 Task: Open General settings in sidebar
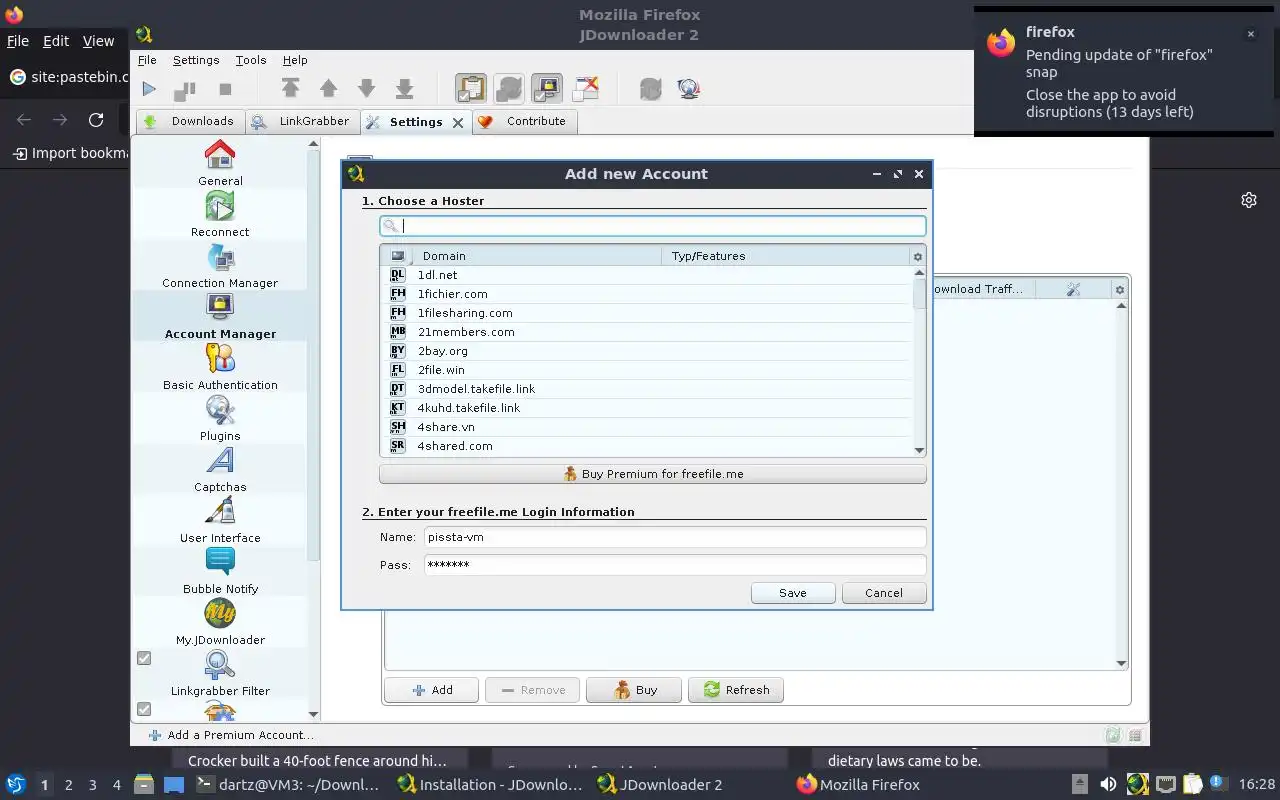point(220,163)
